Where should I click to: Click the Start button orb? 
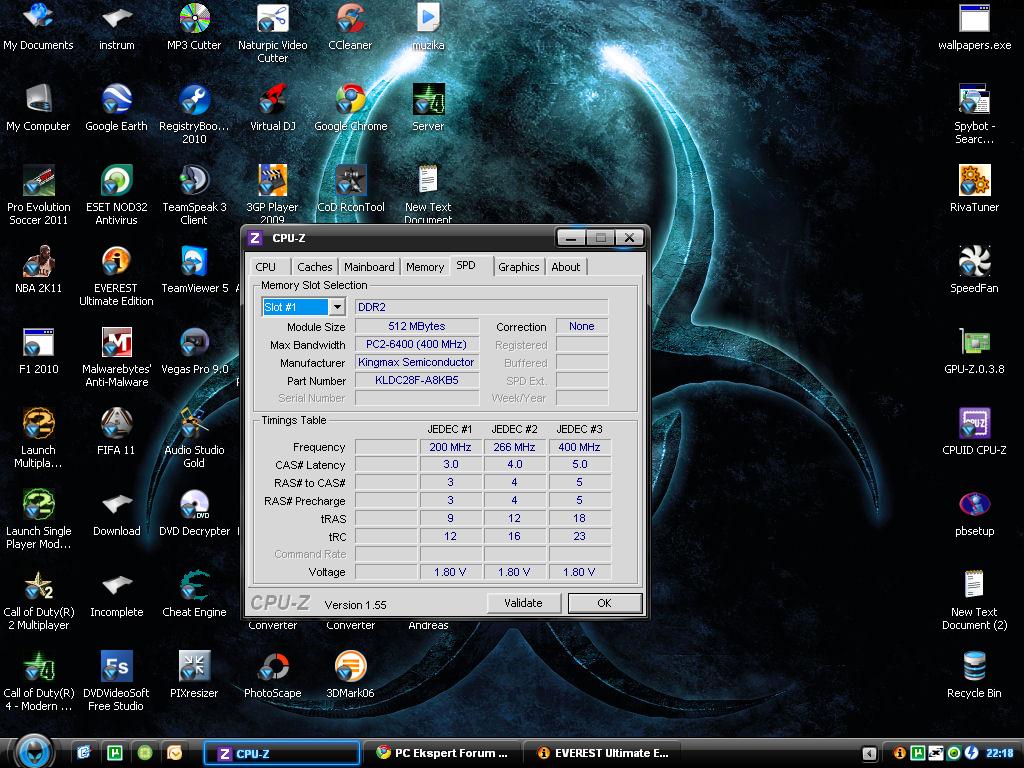tap(33, 750)
